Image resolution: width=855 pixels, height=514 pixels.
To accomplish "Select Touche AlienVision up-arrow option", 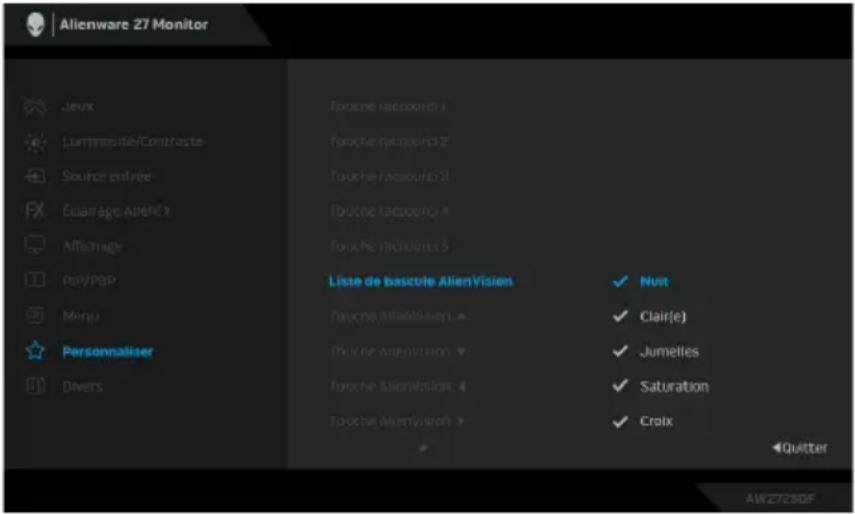I will [x=398, y=316].
